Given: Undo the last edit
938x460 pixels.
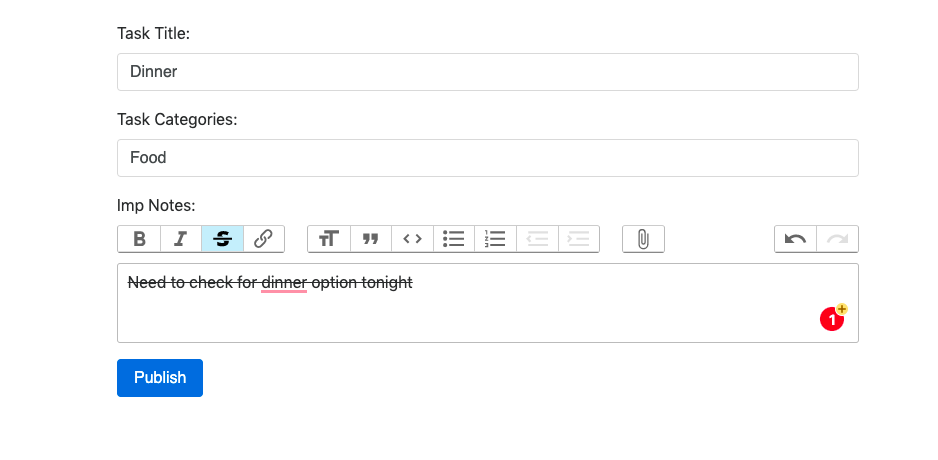Looking at the screenshot, I should point(796,239).
